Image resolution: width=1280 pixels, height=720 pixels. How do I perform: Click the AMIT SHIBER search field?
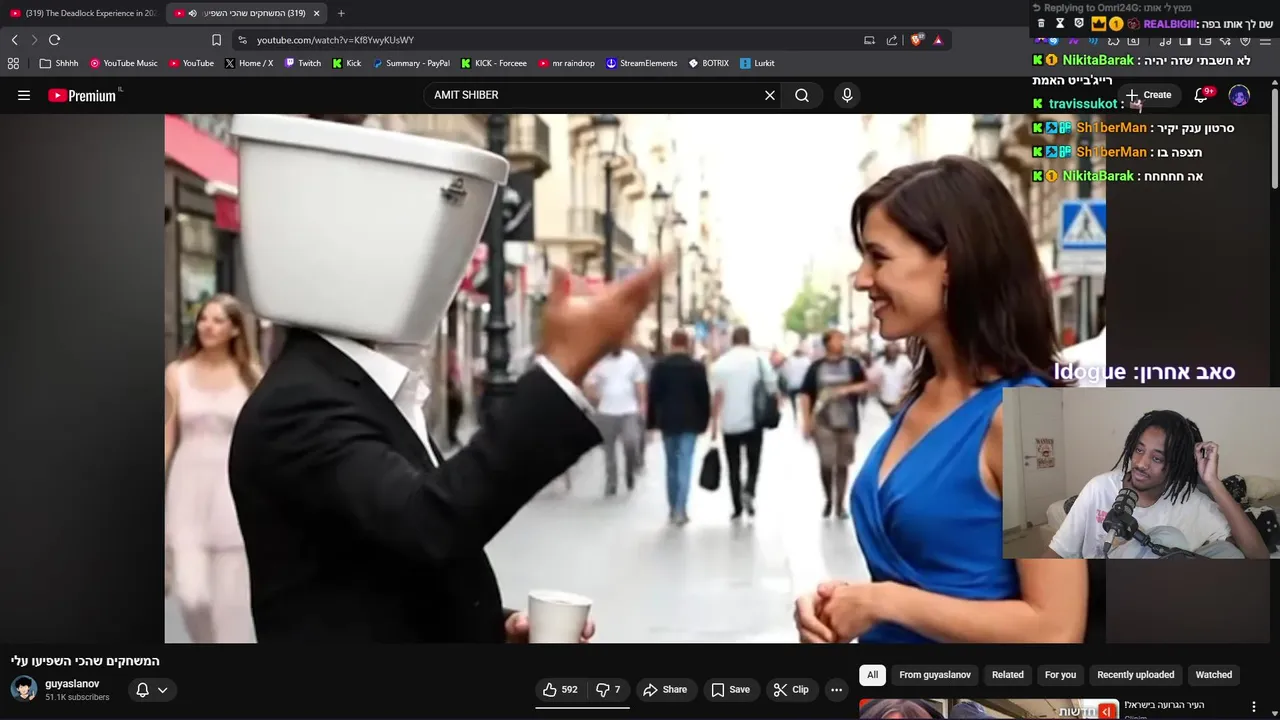(595, 95)
